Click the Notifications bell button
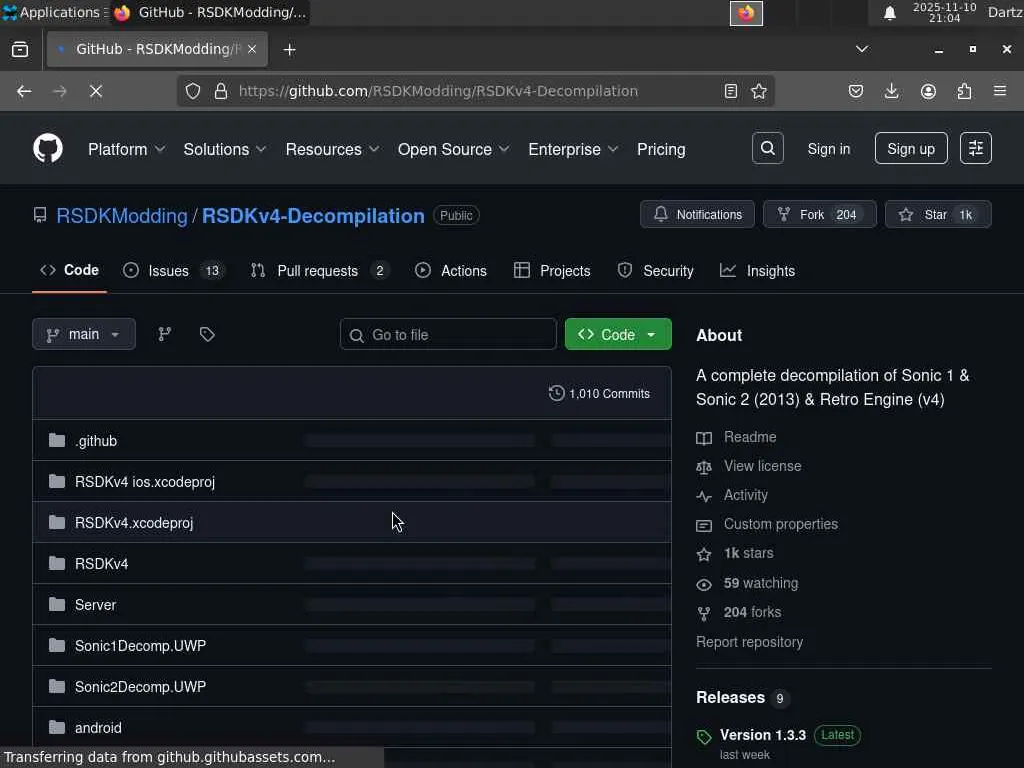Image resolution: width=1024 pixels, height=768 pixels. (697, 214)
